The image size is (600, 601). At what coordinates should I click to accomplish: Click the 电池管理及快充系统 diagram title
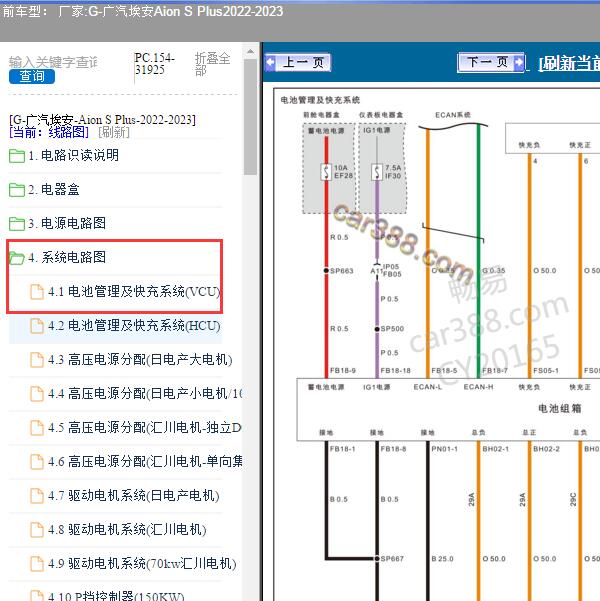tap(320, 100)
